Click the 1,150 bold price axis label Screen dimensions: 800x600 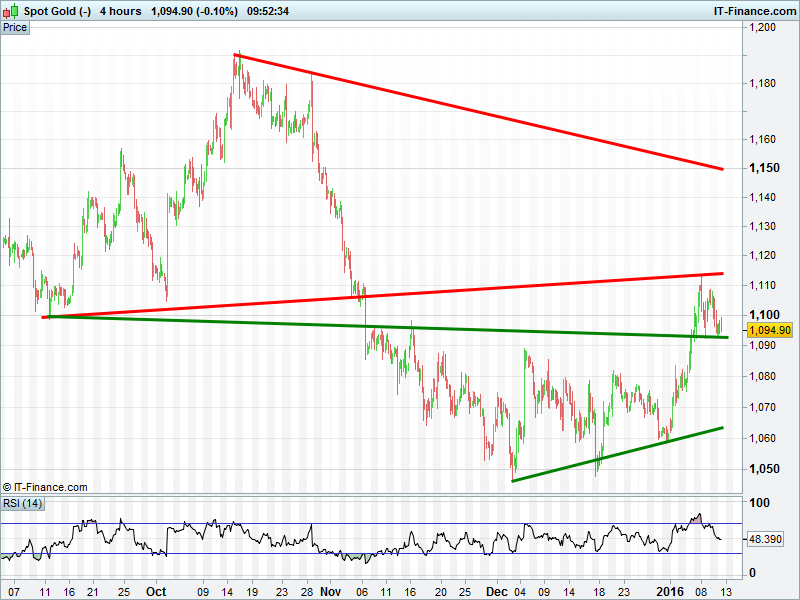click(765, 168)
